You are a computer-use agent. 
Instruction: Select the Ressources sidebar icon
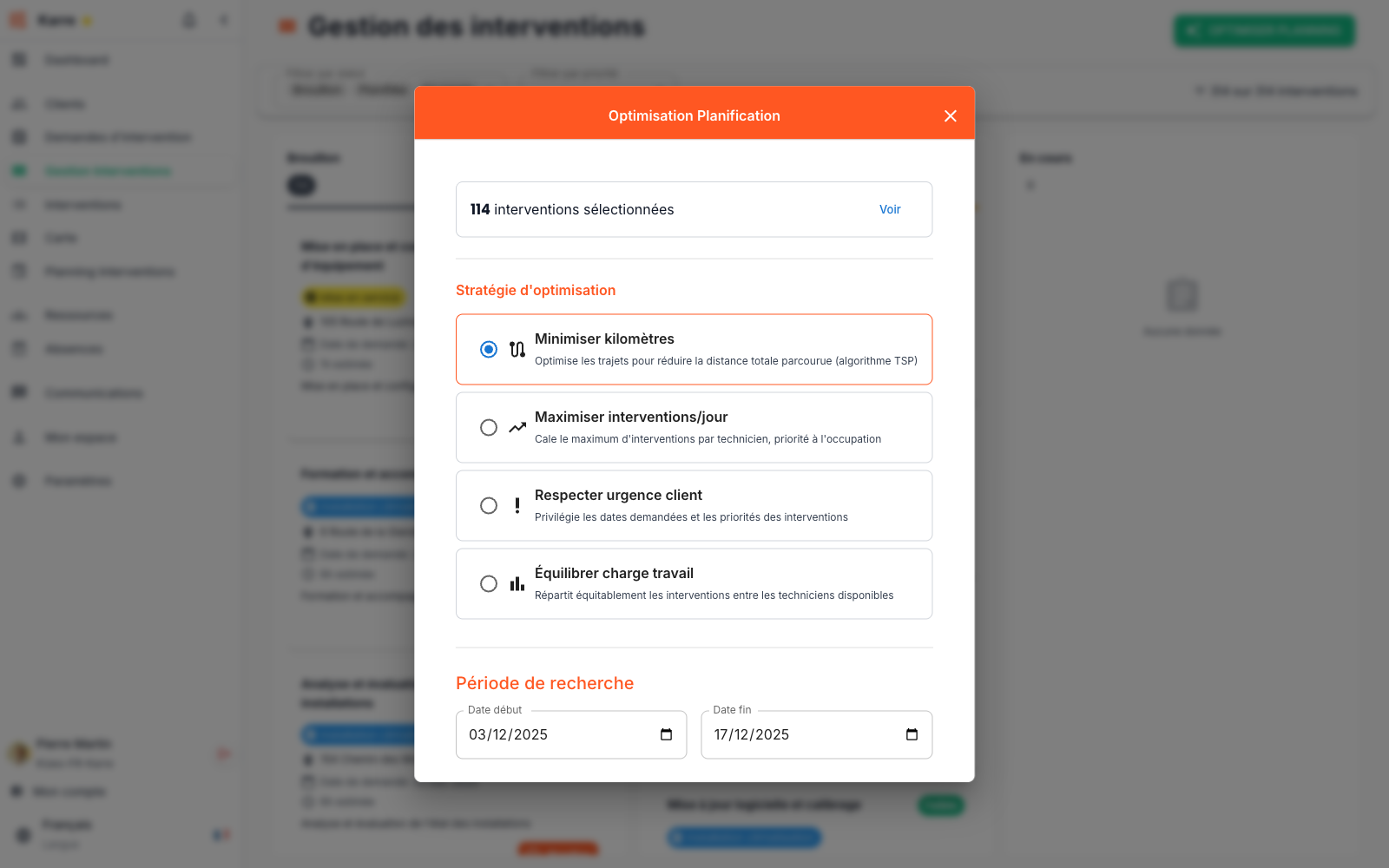(x=19, y=314)
